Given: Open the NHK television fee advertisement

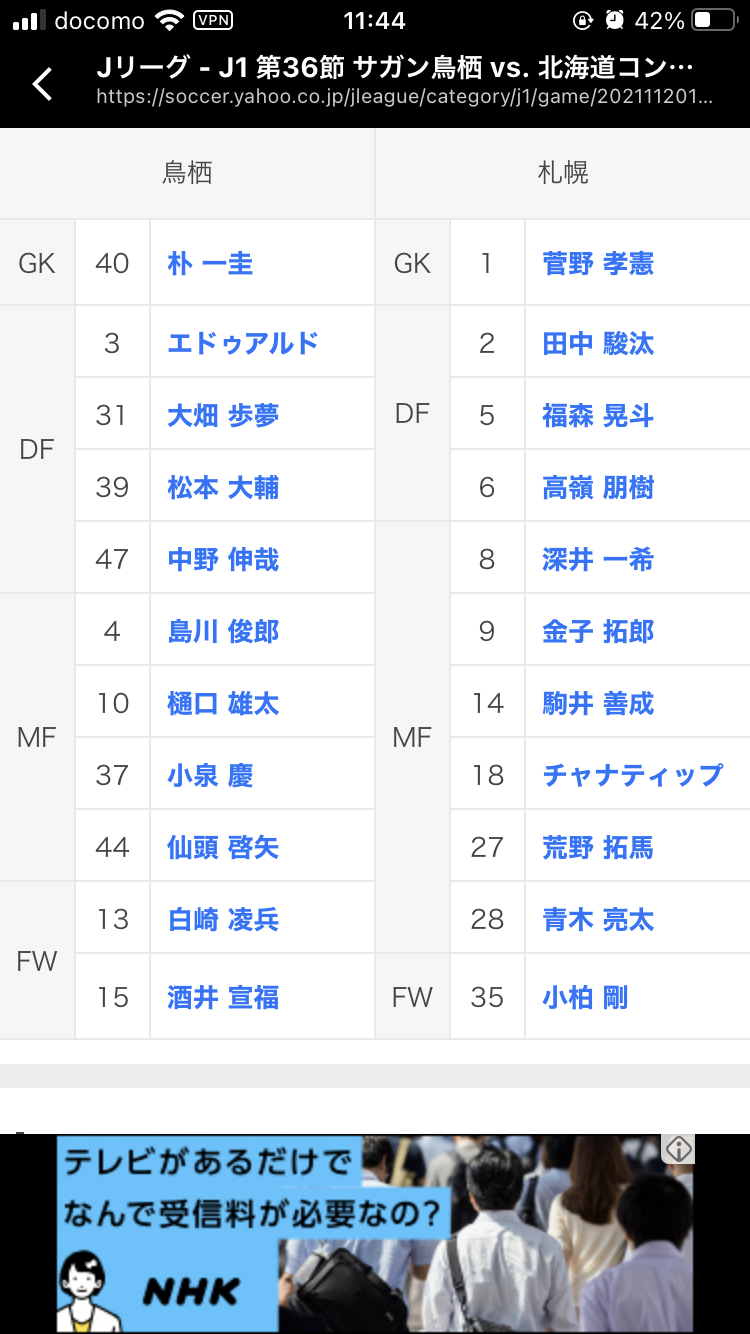Looking at the screenshot, I should 400,1233.
